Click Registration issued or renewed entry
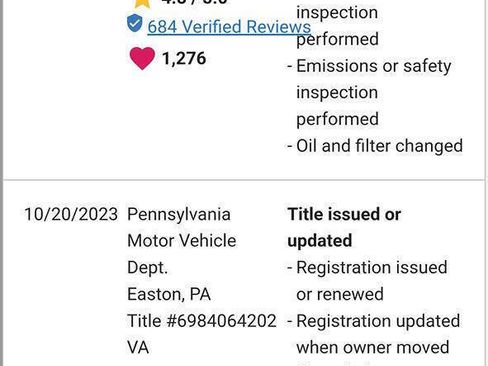 (367, 281)
